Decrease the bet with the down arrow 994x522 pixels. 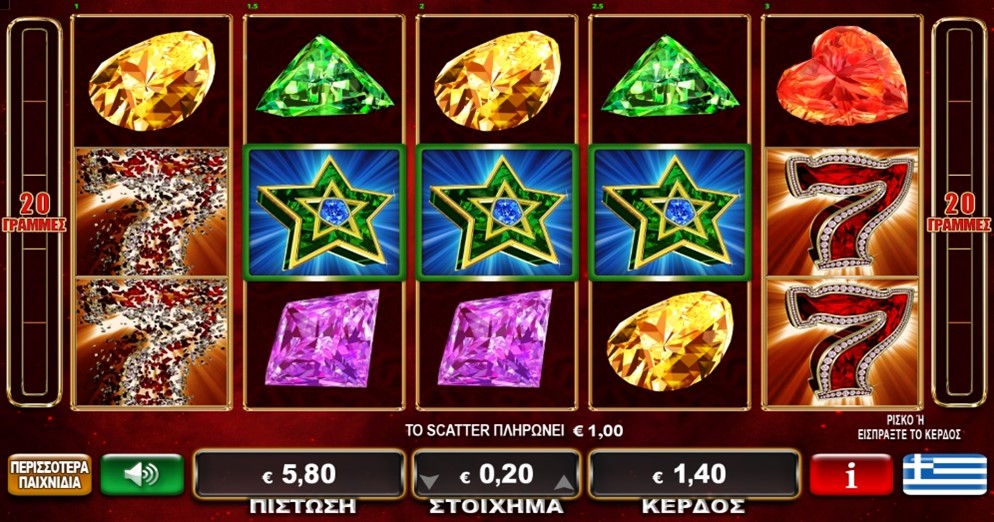point(429,482)
